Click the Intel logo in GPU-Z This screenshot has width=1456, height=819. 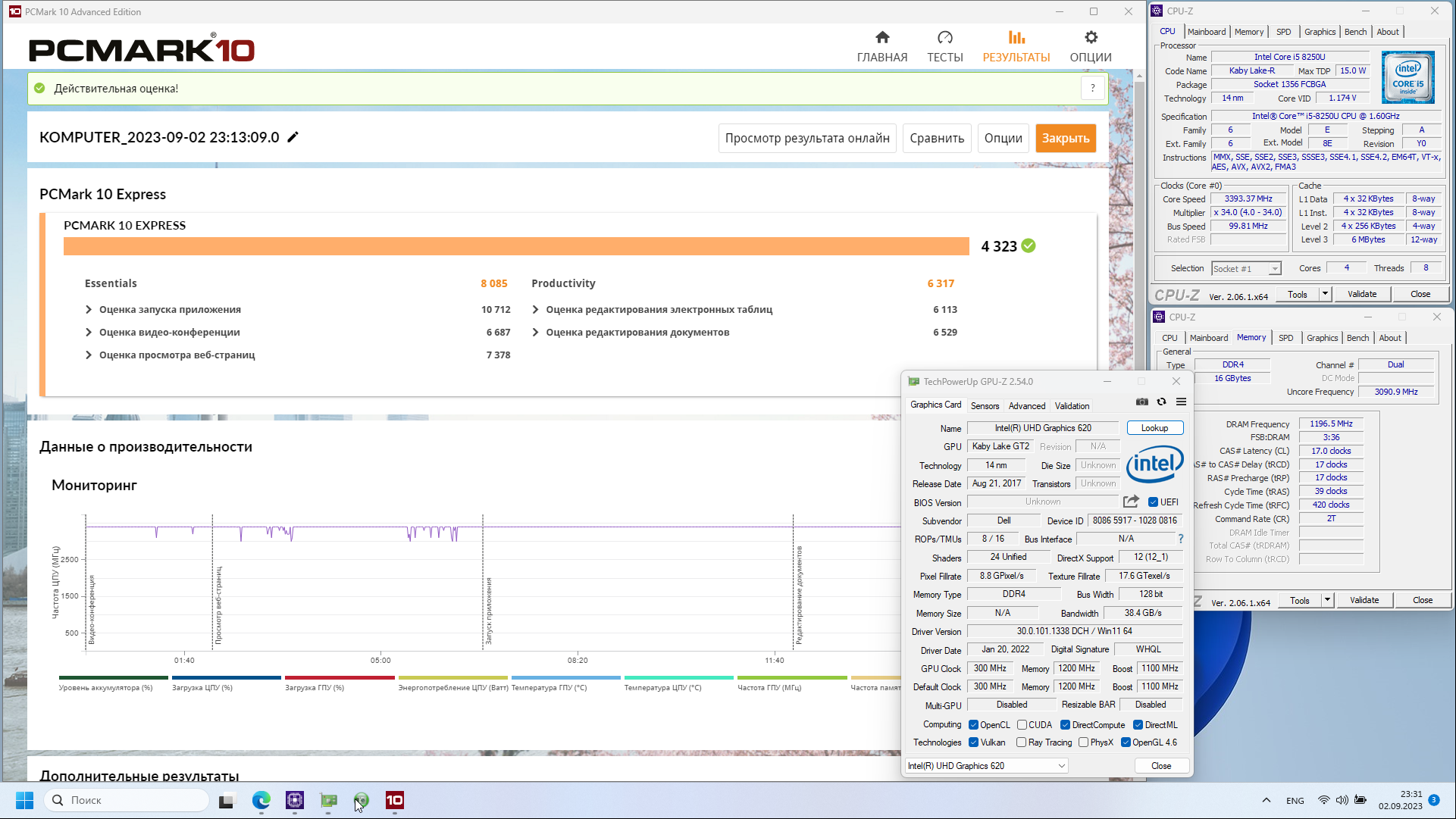click(x=1154, y=464)
